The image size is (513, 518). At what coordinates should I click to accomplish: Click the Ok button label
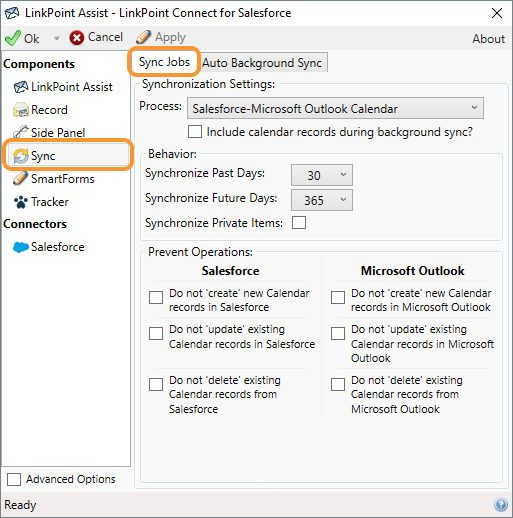32,38
